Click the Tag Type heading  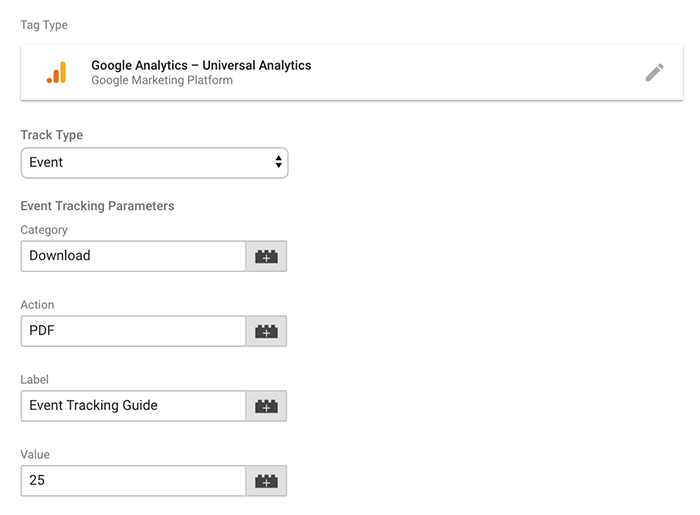pos(44,24)
